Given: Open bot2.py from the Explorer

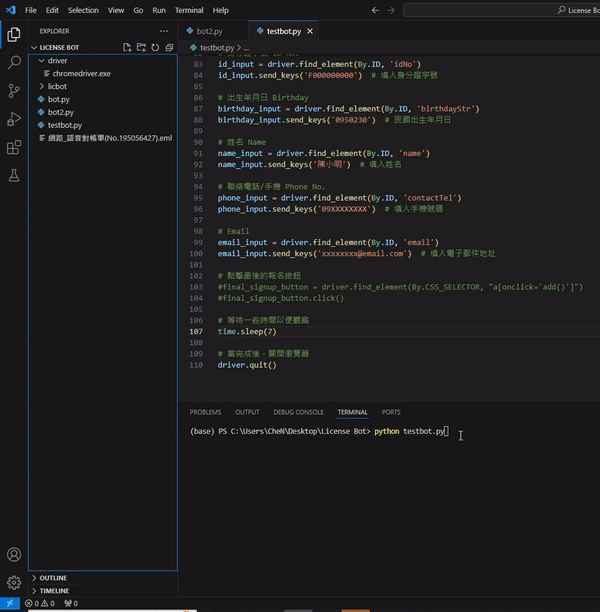Looking at the screenshot, I should [102, 112].
